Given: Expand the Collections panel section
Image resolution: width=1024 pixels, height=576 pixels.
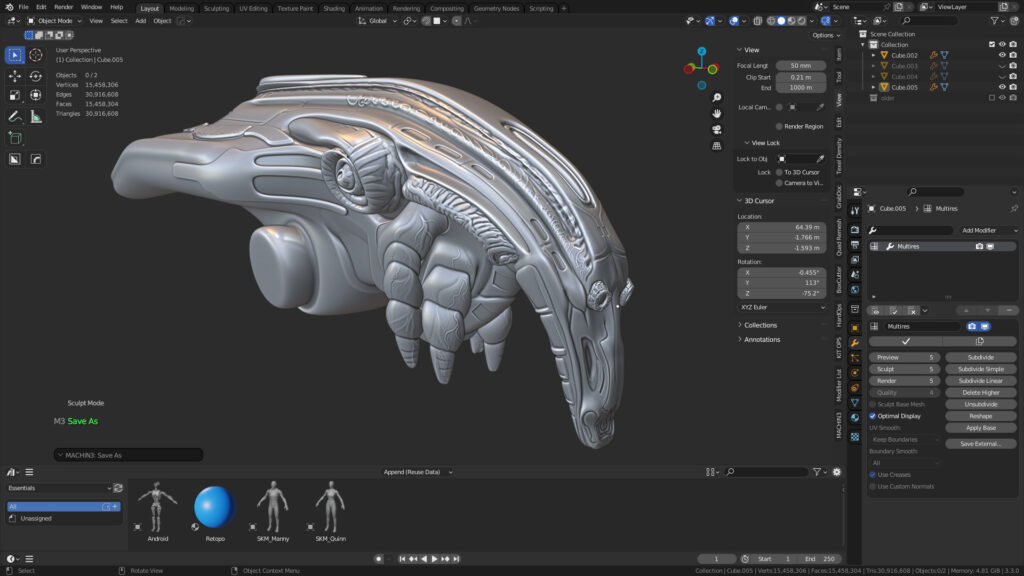Looking at the screenshot, I should point(760,325).
